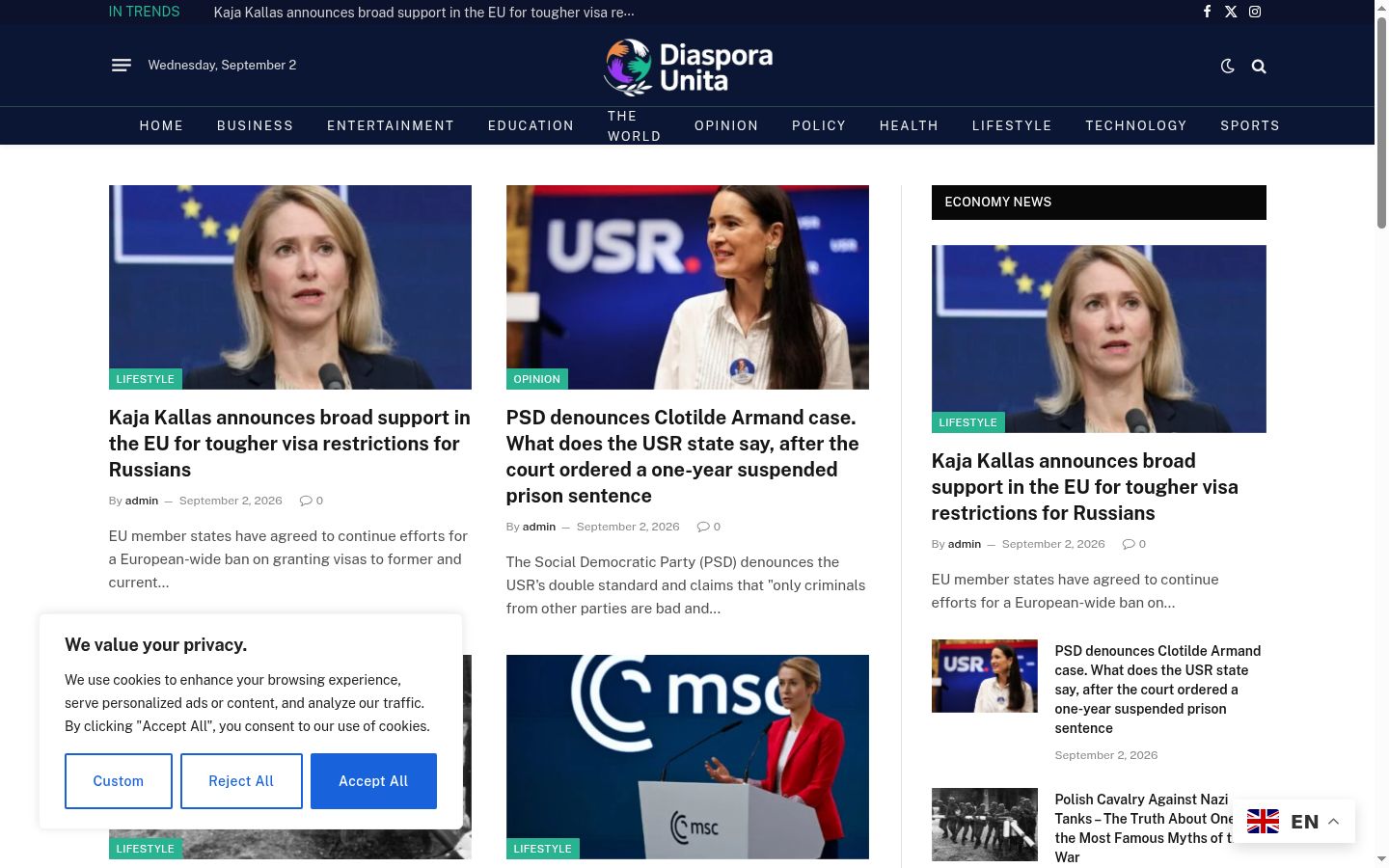
Task: Open the Instagram social icon
Action: [1255, 12]
